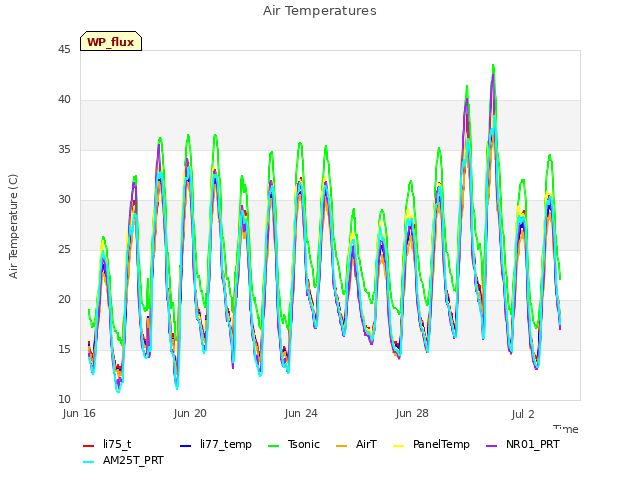Image resolution: width=640 pixels, height=480 pixels.
Task: Toggle the NR01_PRT legend entry
Action: [522, 444]
